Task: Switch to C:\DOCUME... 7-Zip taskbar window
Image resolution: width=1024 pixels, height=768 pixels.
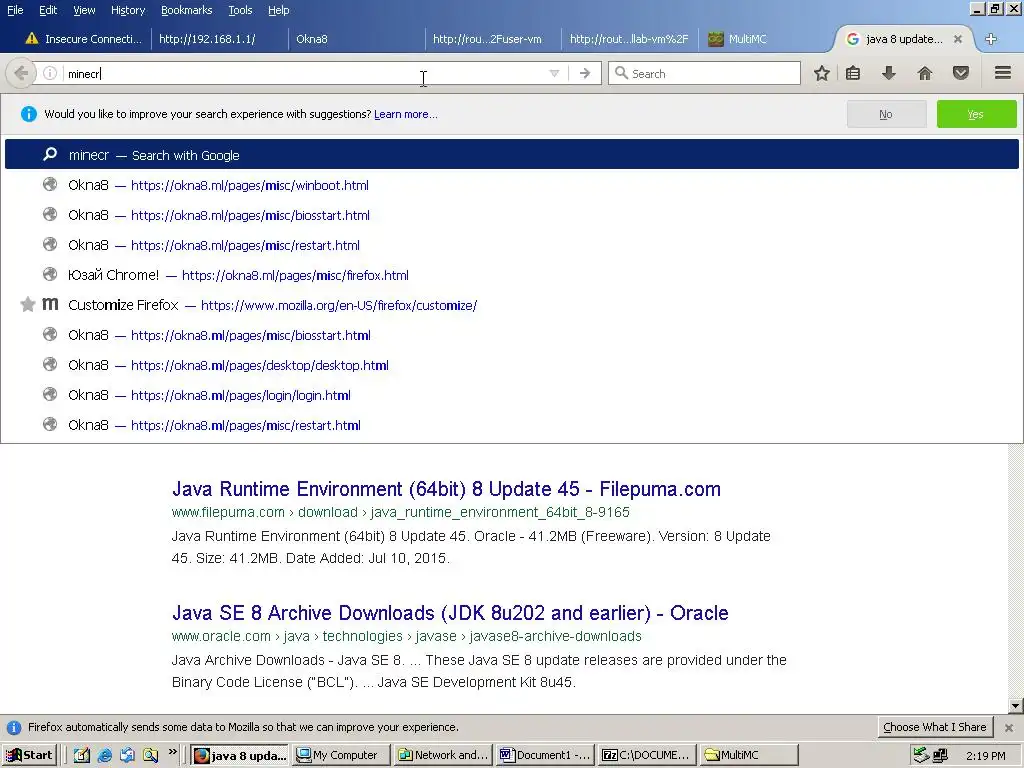Action: (647, 755)
